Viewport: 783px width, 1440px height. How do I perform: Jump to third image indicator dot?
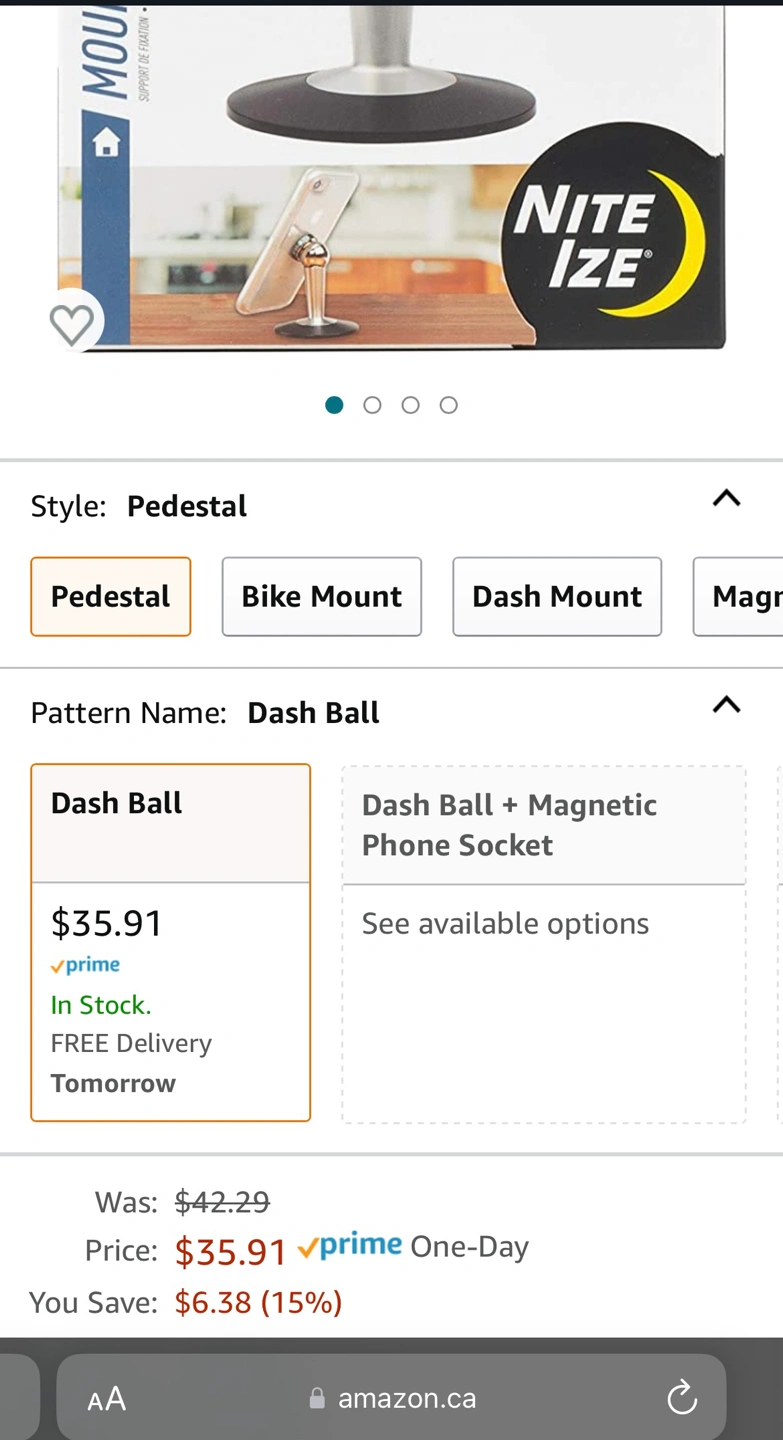coord(411,405)
